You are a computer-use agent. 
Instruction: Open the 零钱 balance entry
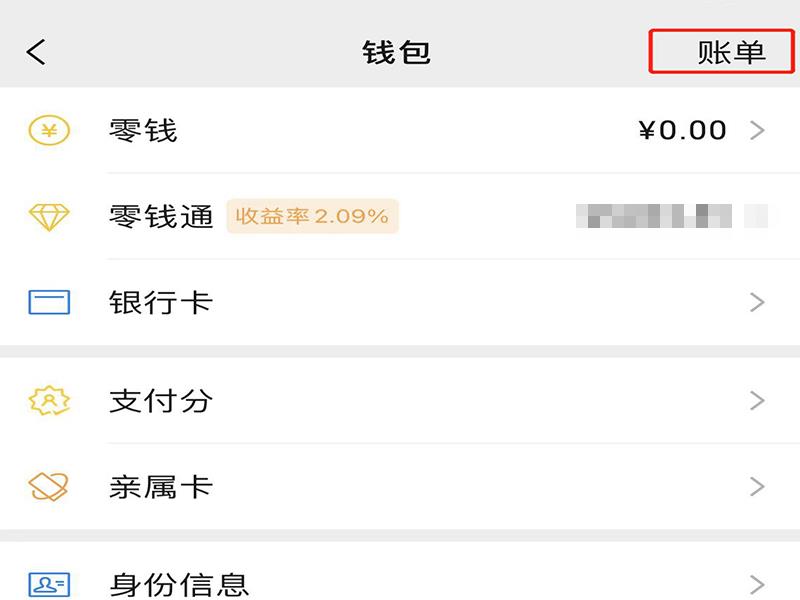143,131
